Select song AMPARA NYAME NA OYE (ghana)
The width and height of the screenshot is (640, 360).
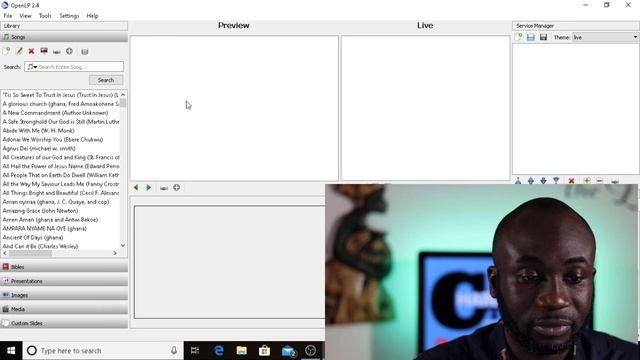(x=44, y=229)
